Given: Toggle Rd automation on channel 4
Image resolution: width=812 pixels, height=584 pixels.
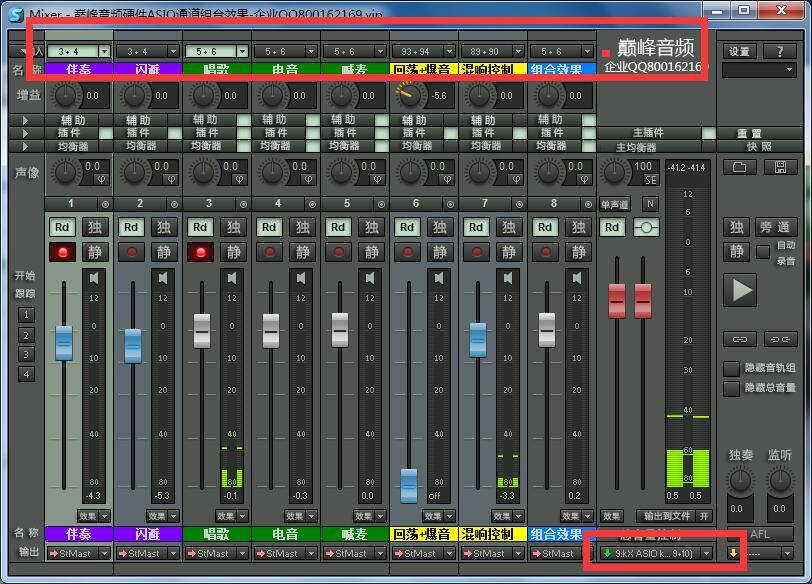Looking at the screenshot, I should click(x=269, y=227).
